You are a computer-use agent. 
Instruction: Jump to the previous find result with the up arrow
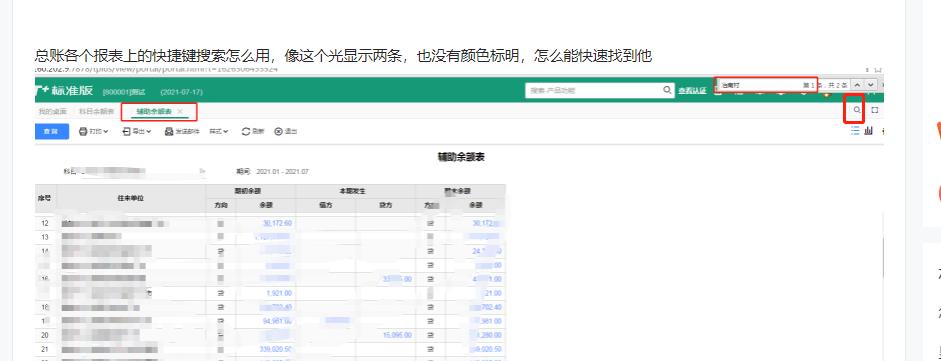pyautogui.click(x=858, y=86)
